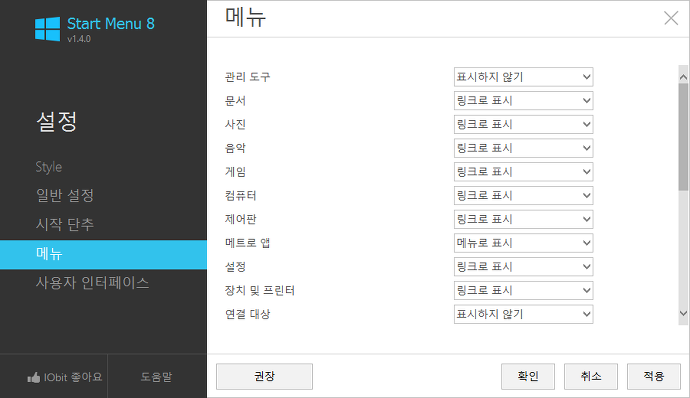Click the Windows logo icon beside Start Menu 8
Screen dimensions: 690x398
(47, 29)
